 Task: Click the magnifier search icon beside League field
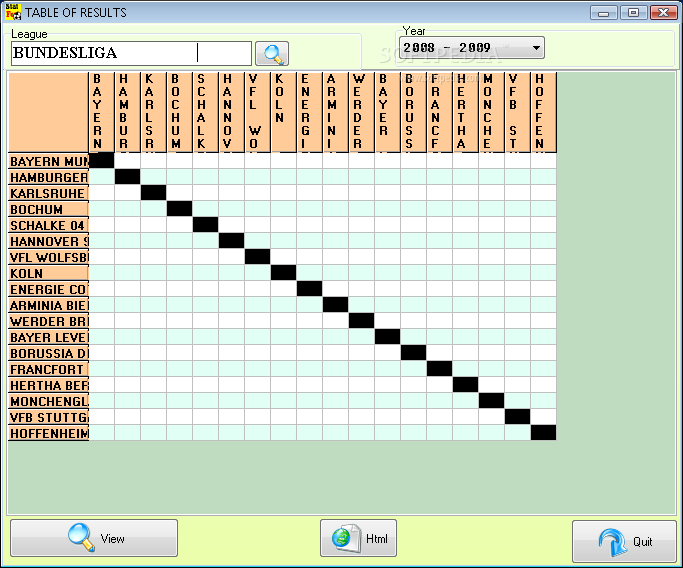(272, 54)
